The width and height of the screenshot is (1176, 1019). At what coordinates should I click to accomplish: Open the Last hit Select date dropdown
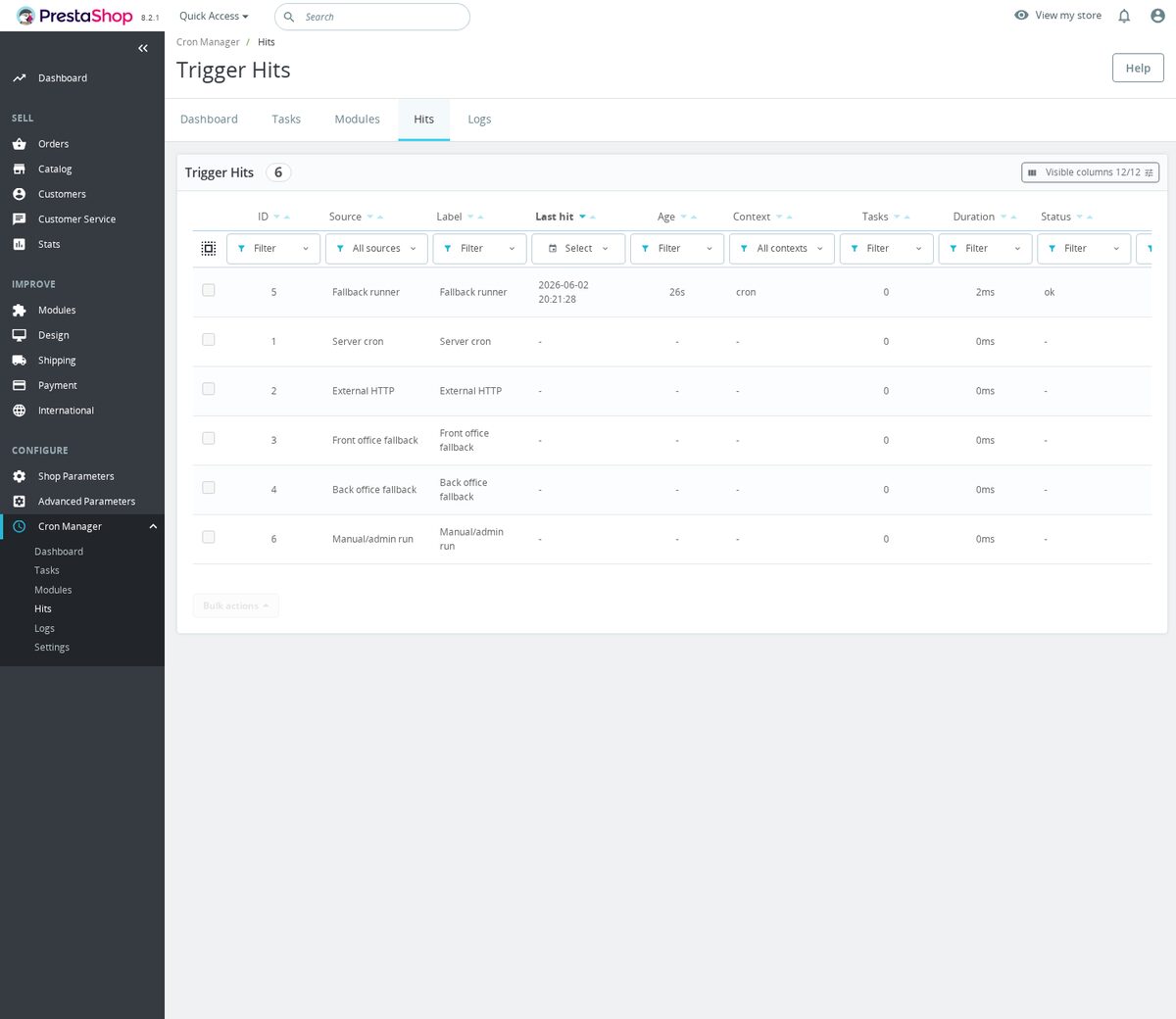[578, 249]
